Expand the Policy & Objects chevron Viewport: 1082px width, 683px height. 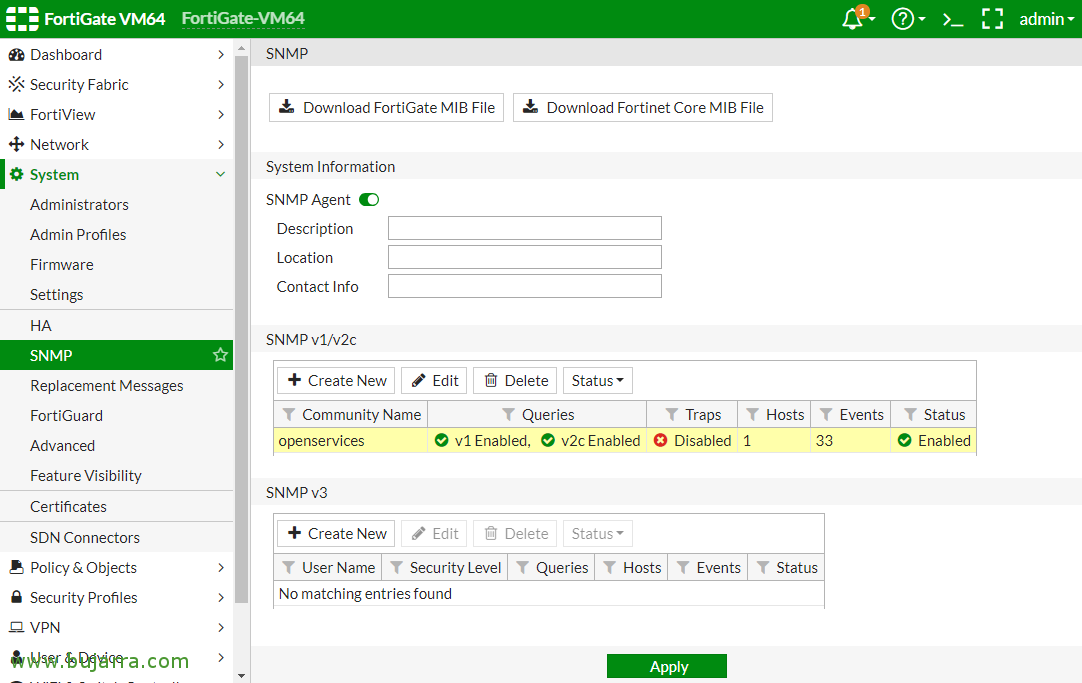coord(221,567)
